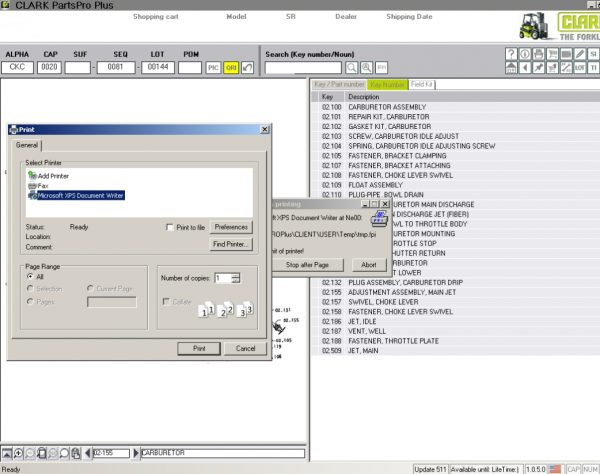This screenshot has height=474, width=600.
Task: Select the Fax printer
Action: [38, 186]
